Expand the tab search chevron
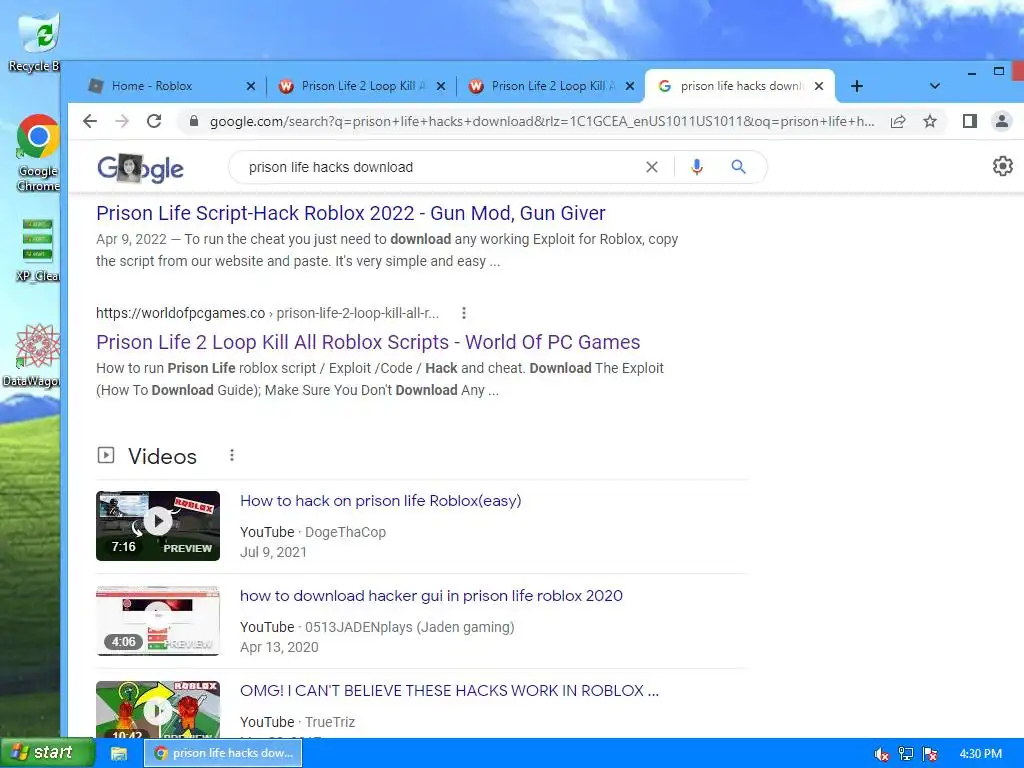This screenshot has height=768, width=1024. pos(935,86)
